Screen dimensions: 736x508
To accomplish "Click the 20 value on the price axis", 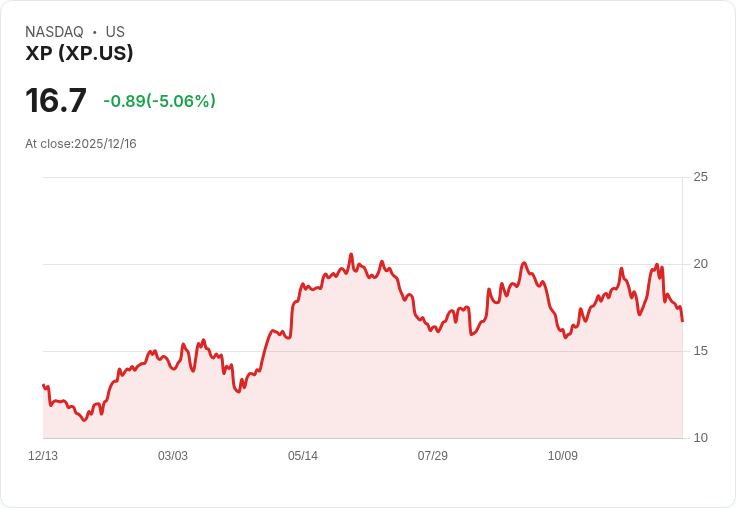I will [x=700, y=264].
